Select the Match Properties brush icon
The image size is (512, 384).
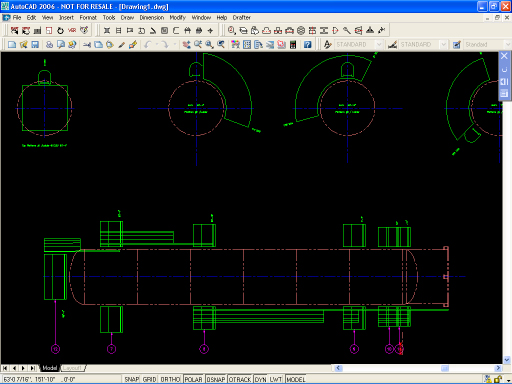click(x=122, y=44)
